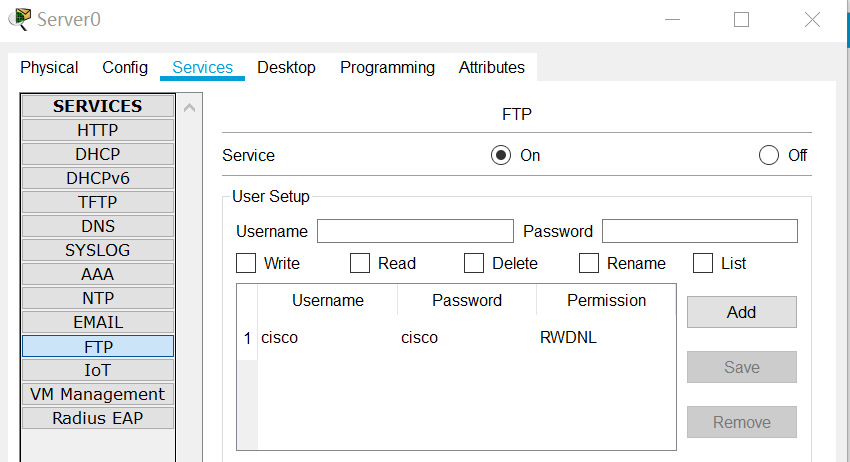The width and height of the screenshot is (850, 462).
Task: Click into the Password text field
Action: pyautogui.click(x=699, y=231)
